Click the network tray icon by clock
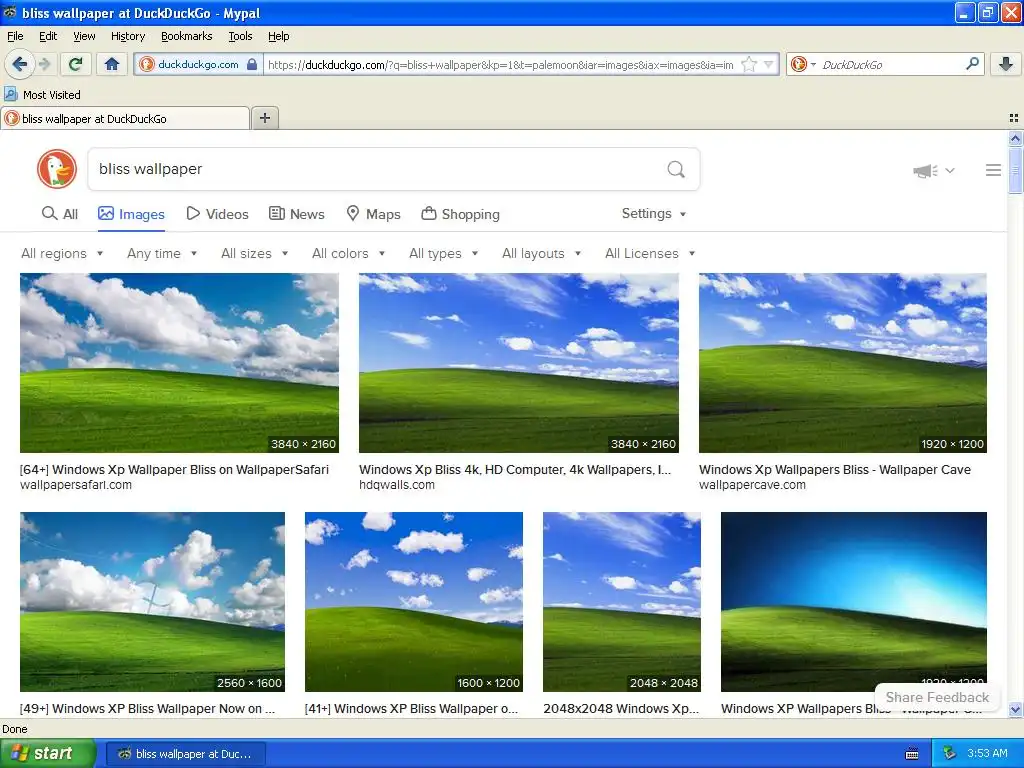 click(949, 753)
